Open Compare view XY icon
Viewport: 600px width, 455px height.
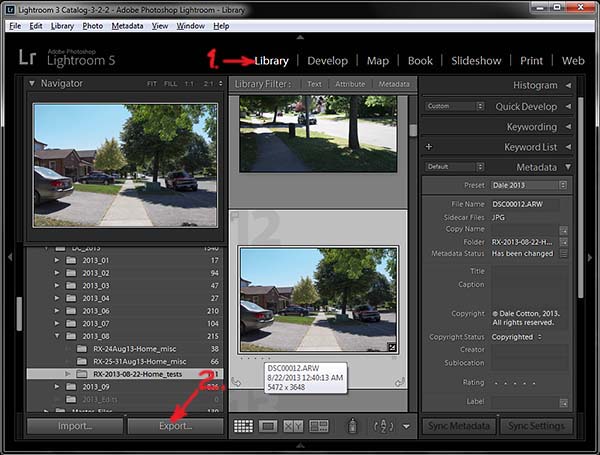click(293, 426)
